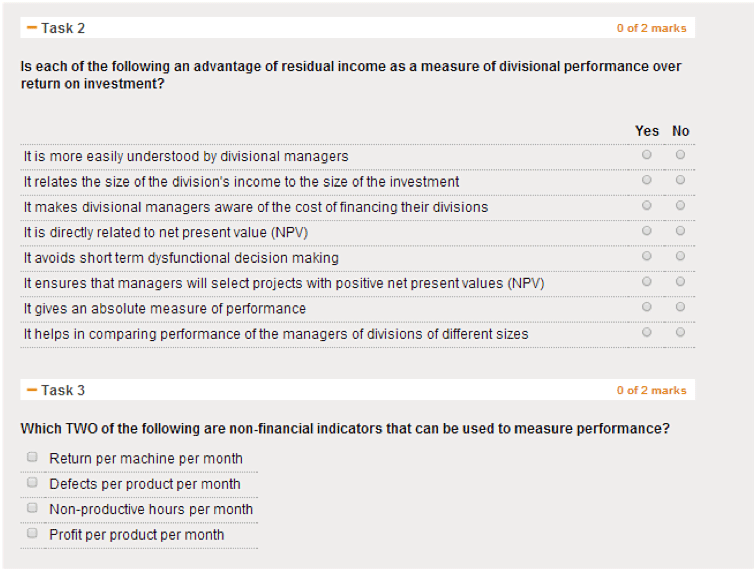Tick 'Profit per product per month' checkbox
756x572 pixels.
point(32,533)
